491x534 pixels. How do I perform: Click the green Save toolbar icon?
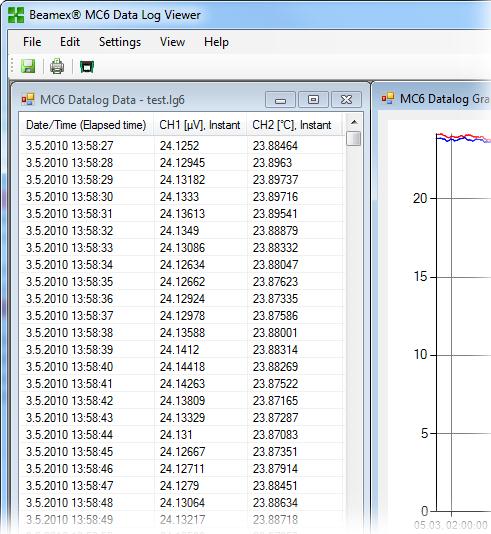(x=28, y=66)
